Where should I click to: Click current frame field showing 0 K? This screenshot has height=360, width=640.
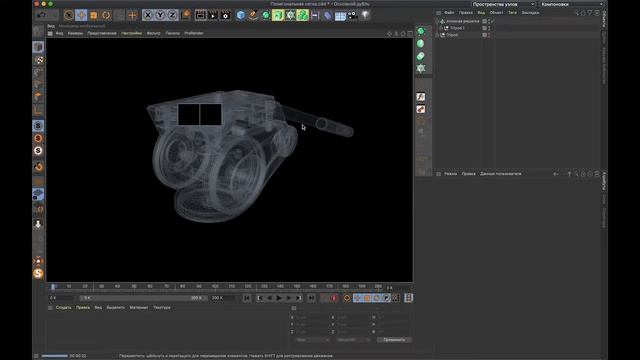pos(62,298)
